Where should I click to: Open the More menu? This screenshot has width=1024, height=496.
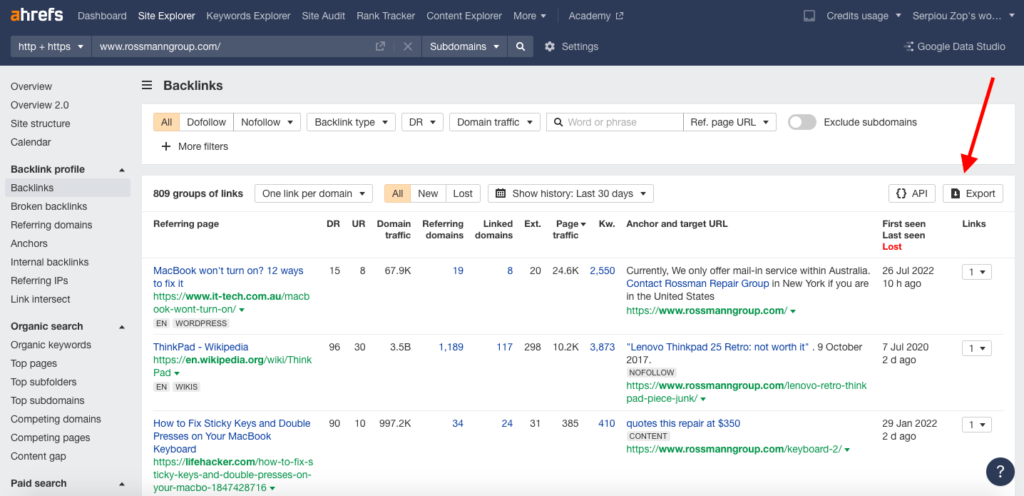tap(530, 16)
